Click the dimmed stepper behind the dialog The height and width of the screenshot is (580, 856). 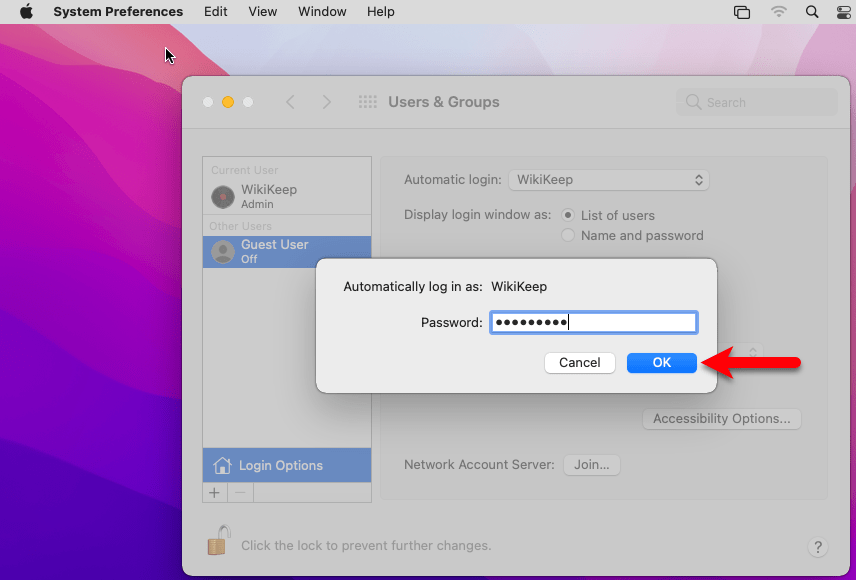[x=753, y=352]
